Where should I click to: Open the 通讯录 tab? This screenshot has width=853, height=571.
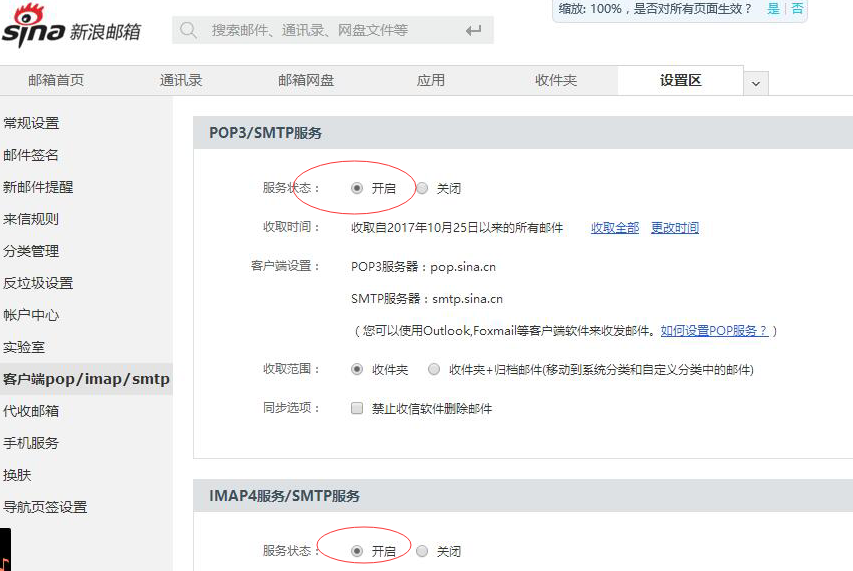181,80
